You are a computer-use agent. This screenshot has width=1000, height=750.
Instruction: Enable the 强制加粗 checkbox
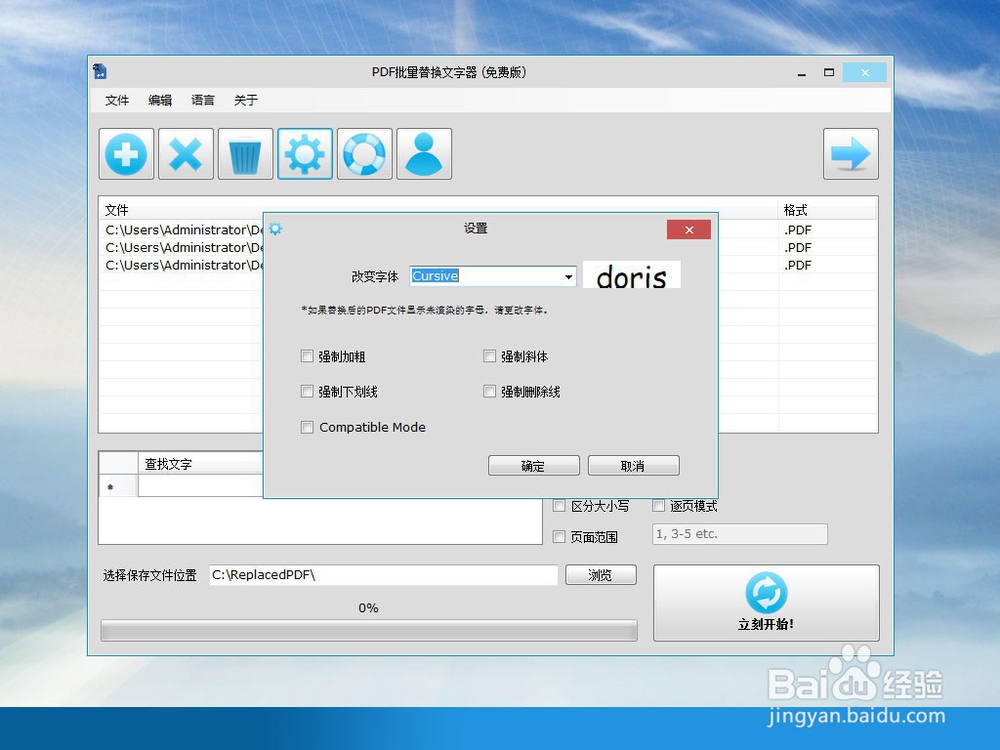(307, 355)
